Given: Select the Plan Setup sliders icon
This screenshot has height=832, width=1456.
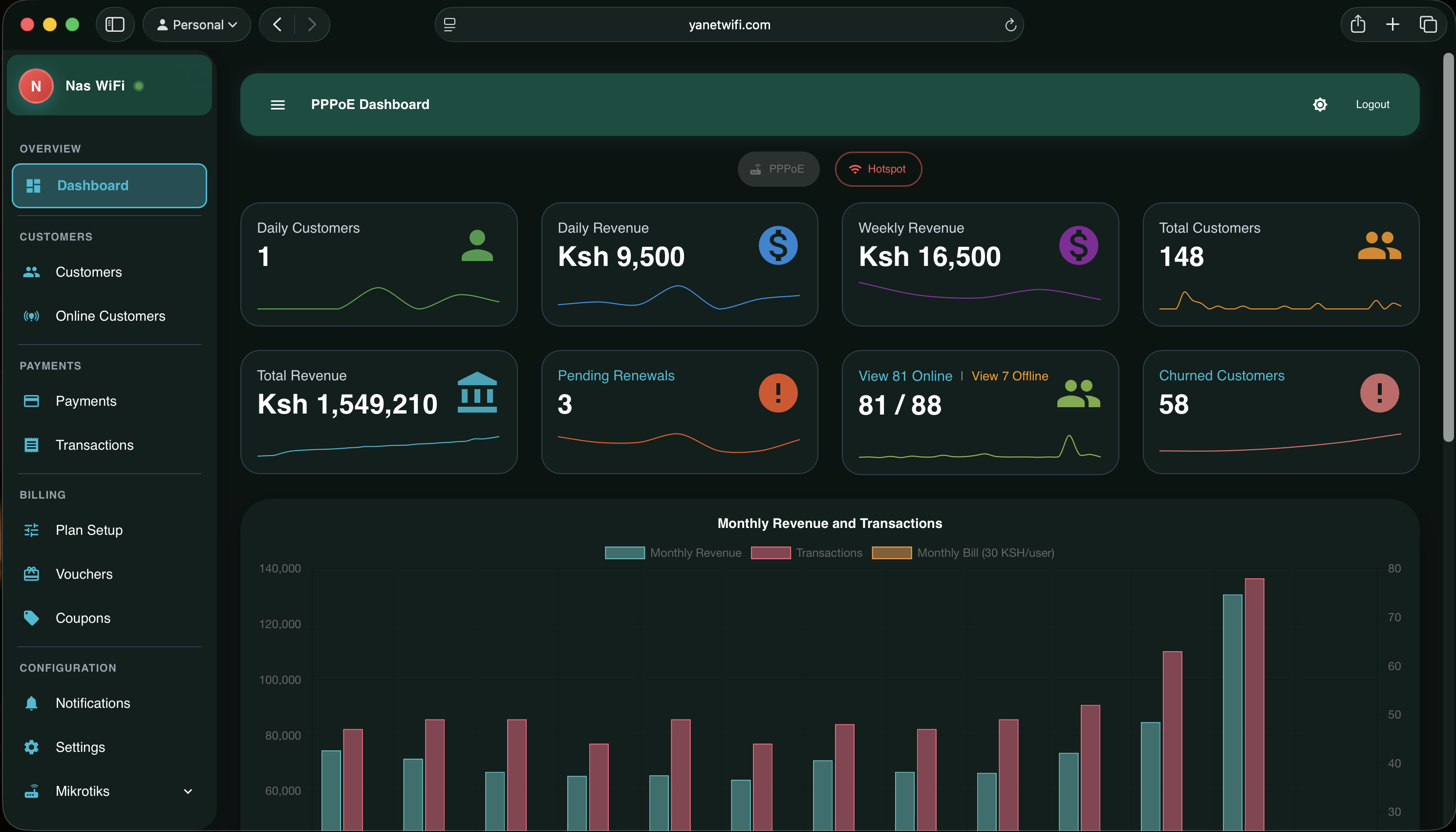Looking at the screenshot, I should (32, 530).
